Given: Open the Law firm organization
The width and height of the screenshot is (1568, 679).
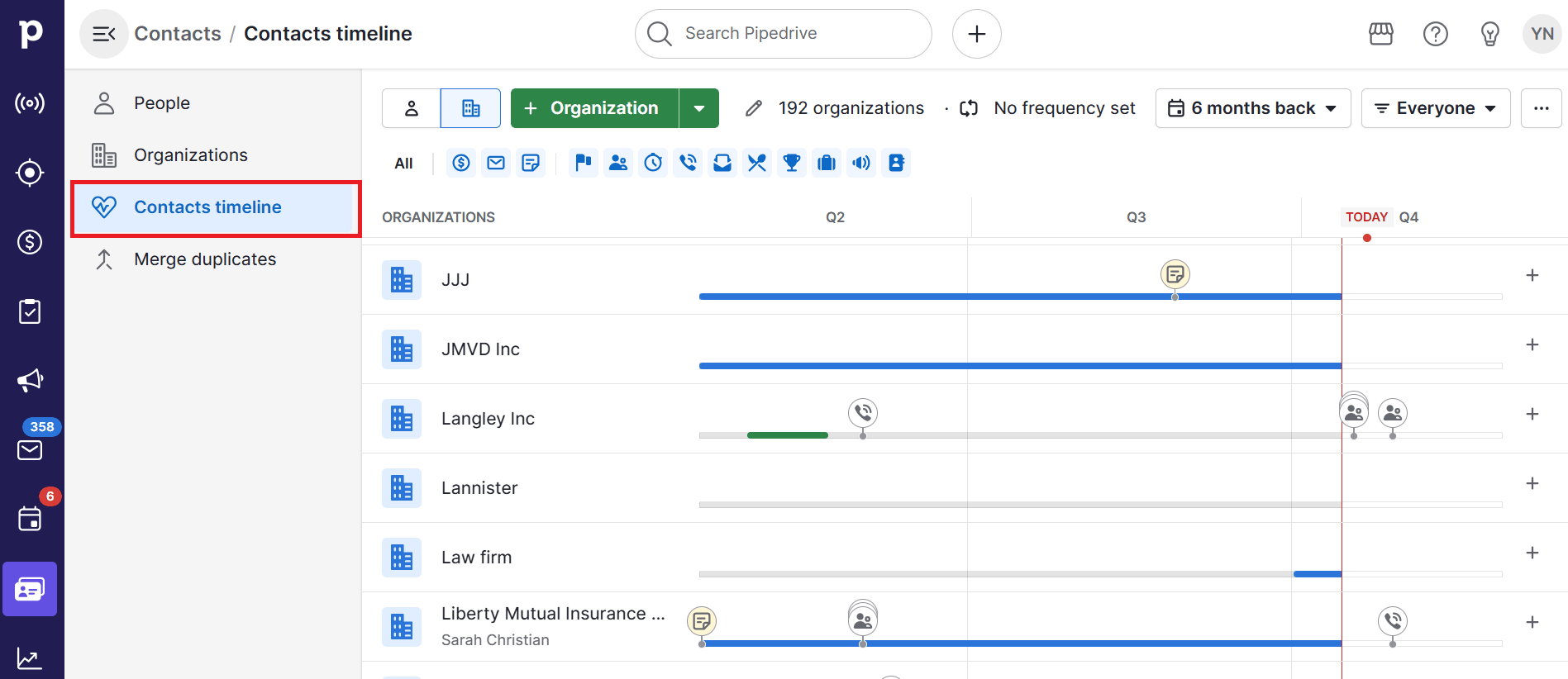Looking at the screenshot, I should [476, 558].
